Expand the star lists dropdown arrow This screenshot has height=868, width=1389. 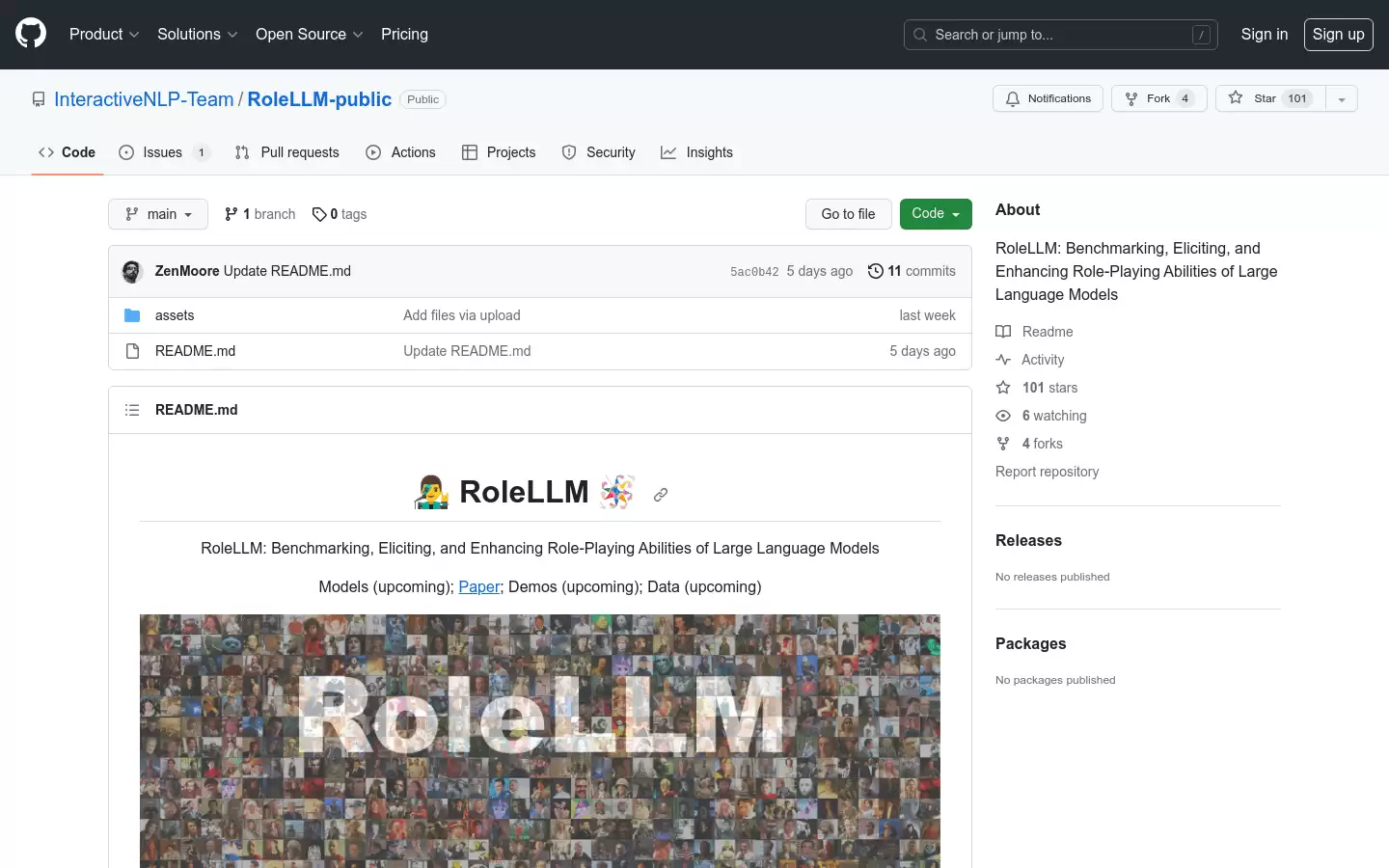(x=1342, y=98)
